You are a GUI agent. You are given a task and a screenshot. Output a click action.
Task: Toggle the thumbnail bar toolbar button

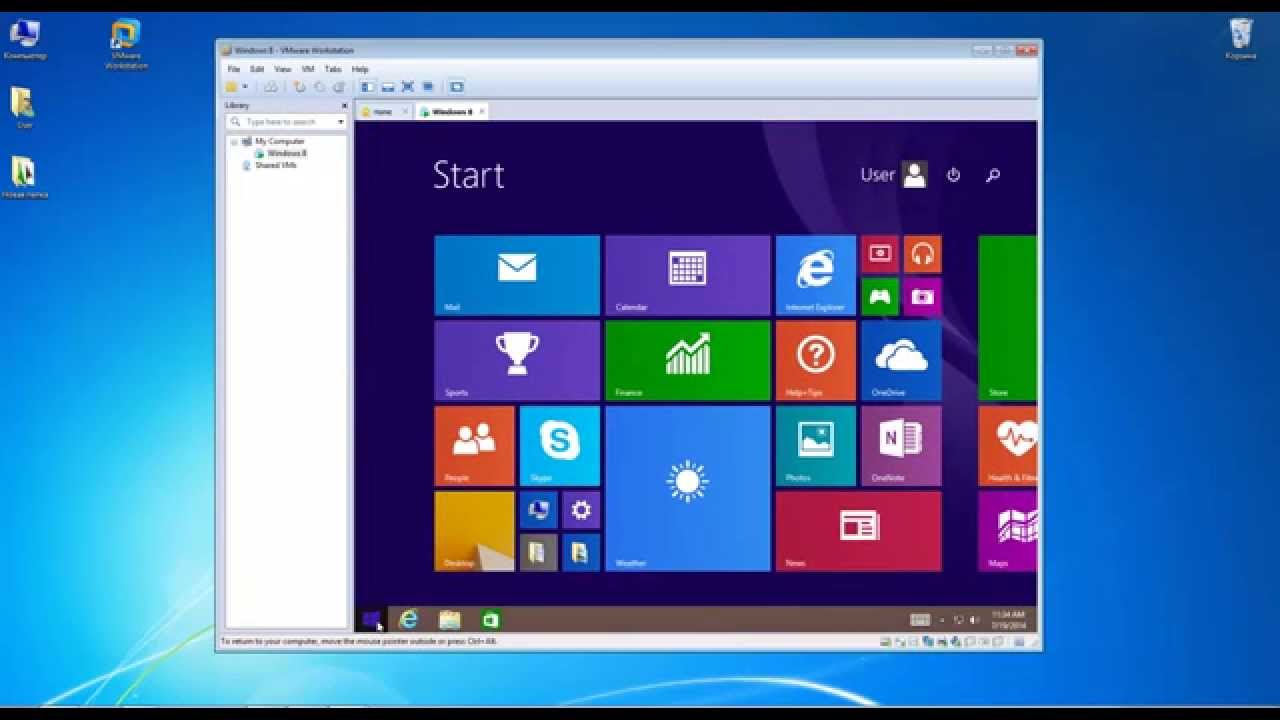click(388, 87)
